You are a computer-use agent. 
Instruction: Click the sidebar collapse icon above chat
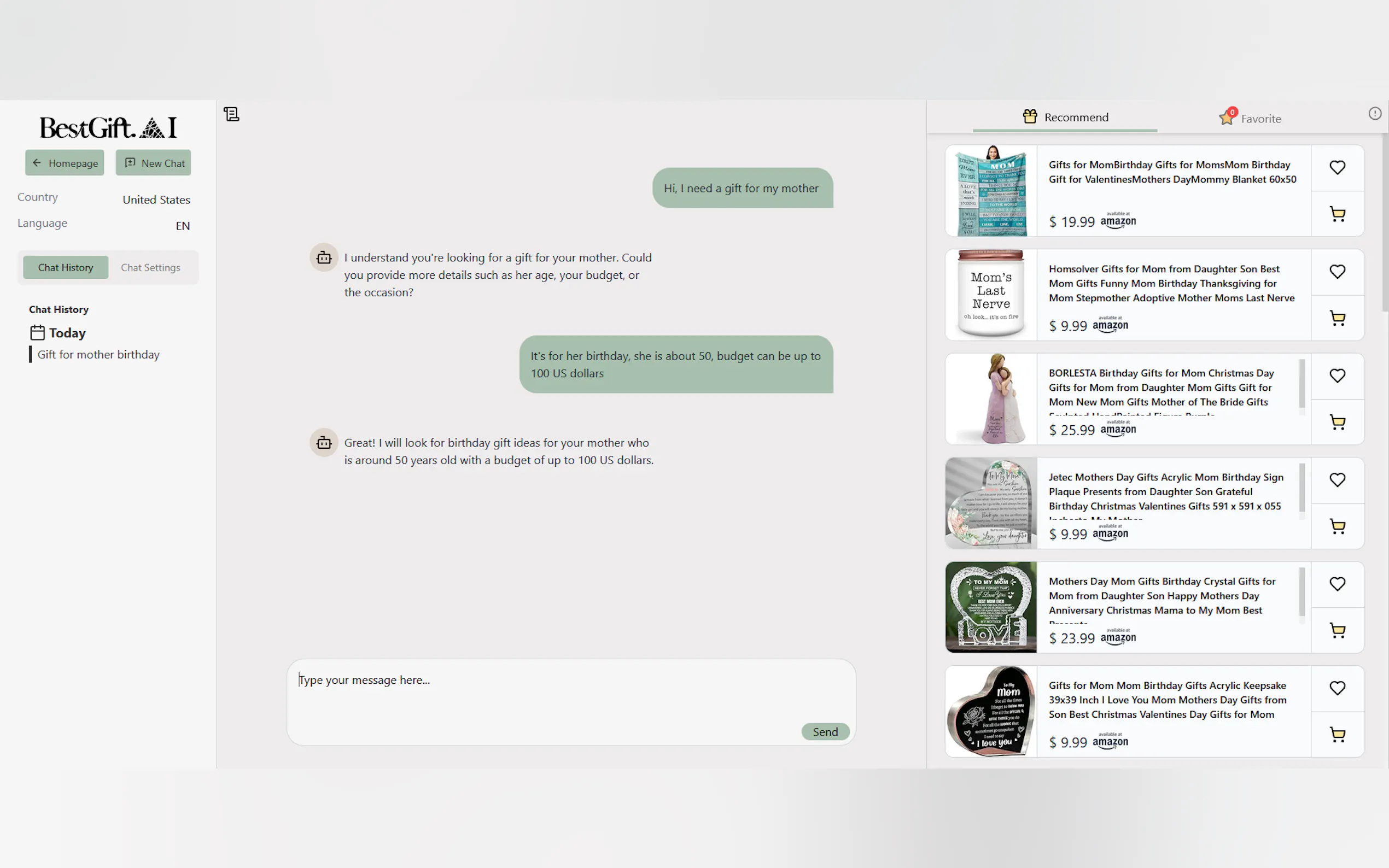(x=231, y=114)
